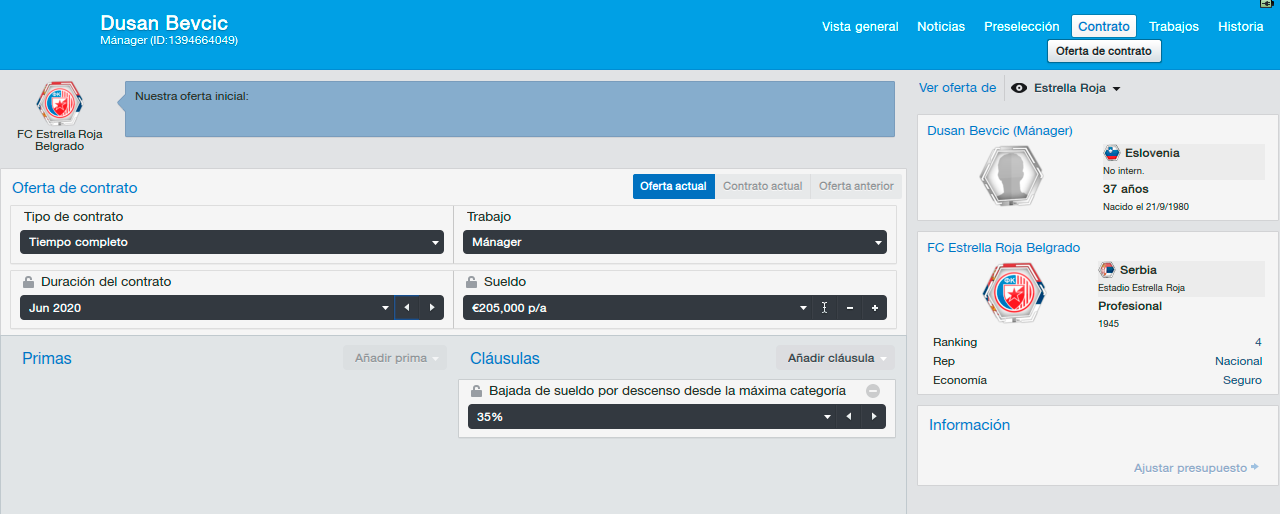Open the €205,000 p/a salary dropdown
Screen dimensions: 1280x514
click(x=638, y=308)
